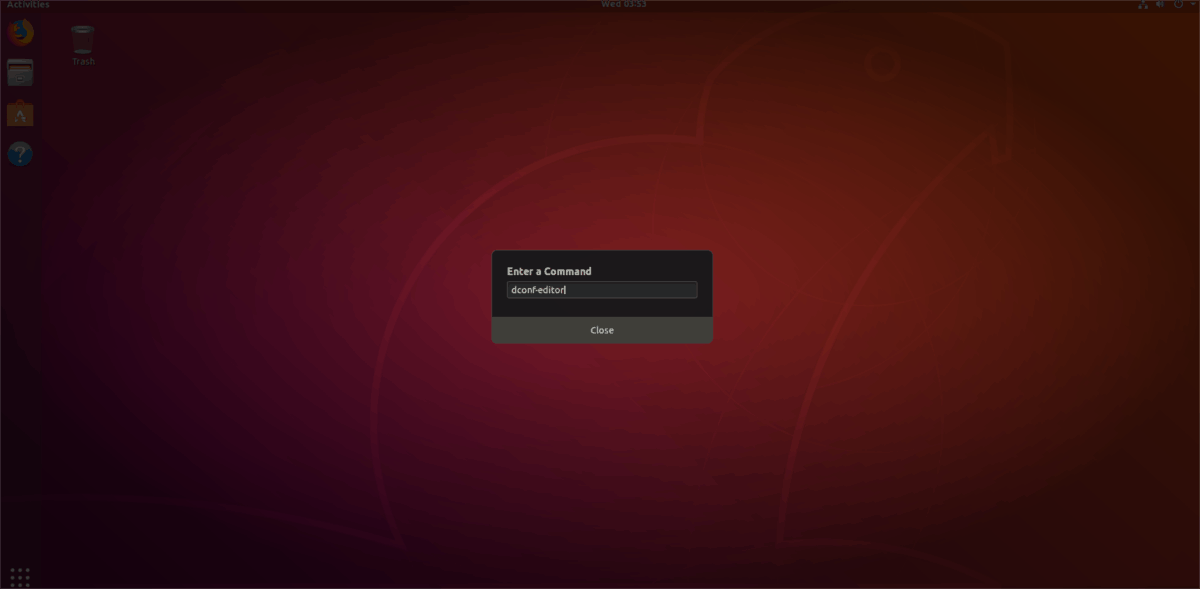1200x589 pixels.
Task: Open the Activities overview
Action: coord(28,4)
